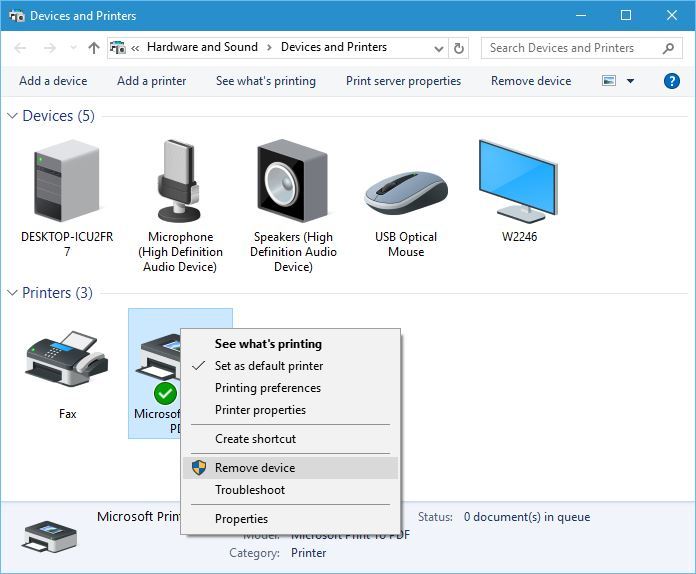Viewport: 696px width, 574px height.
Task: Go back with the left arrow
Action: [20, 48]
